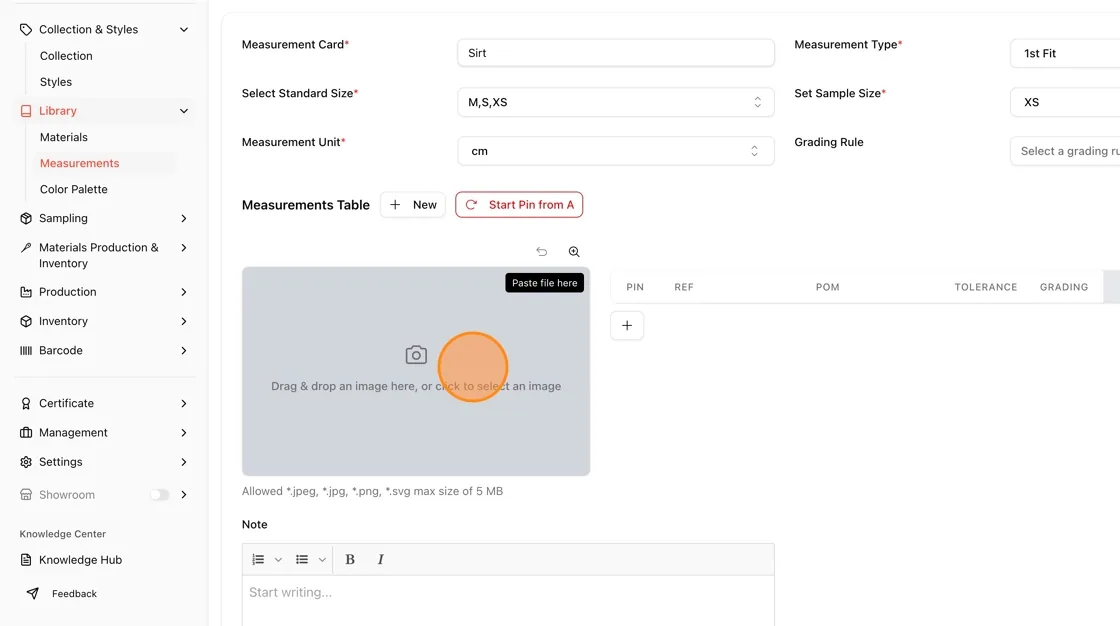Open Color Palette under Library
This screenshot has width=1120, height=626.
74,189
